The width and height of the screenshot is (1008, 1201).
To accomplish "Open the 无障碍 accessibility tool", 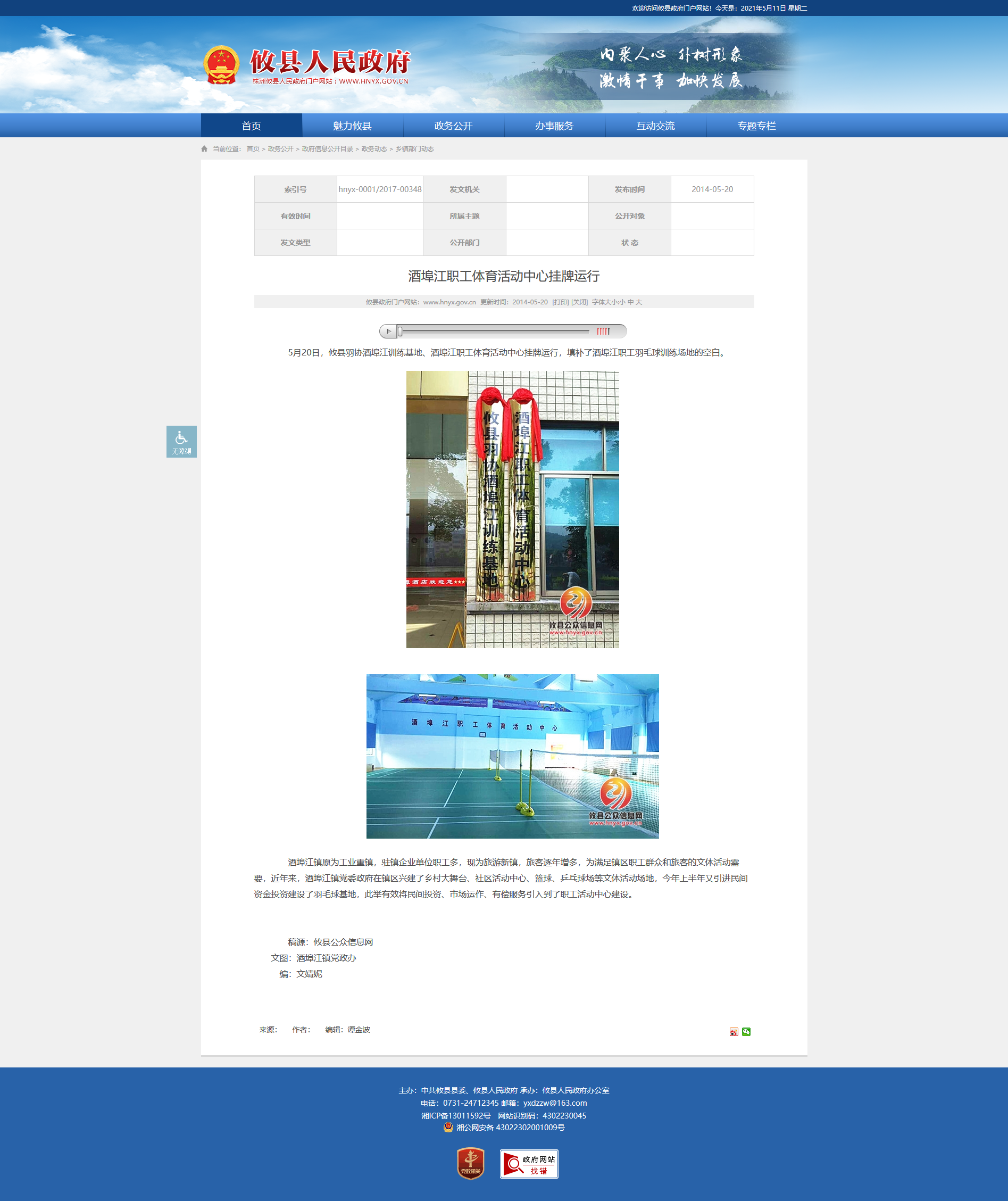I will point(181,442).
